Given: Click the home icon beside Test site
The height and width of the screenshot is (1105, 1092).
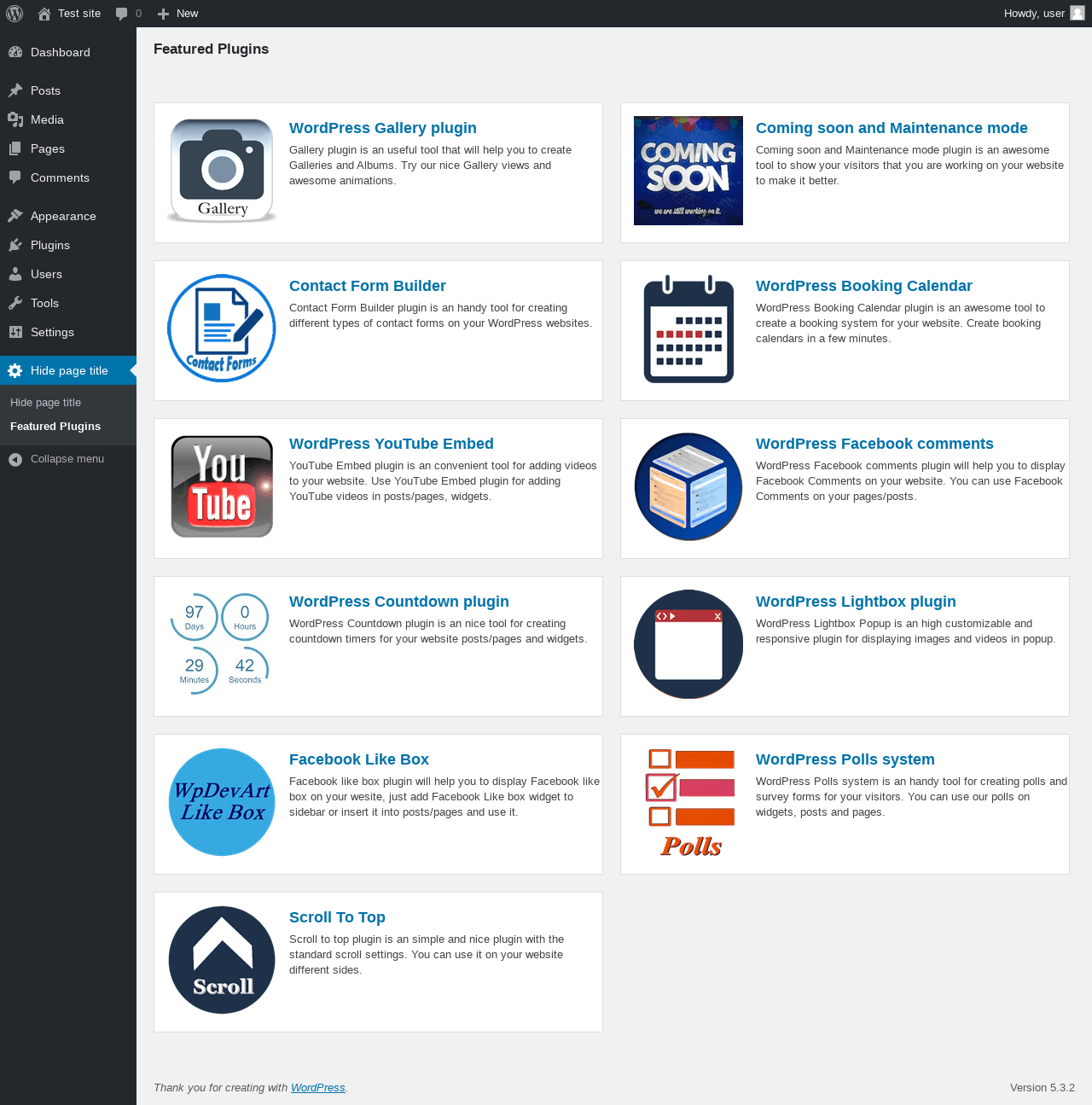Looking at the screenshot, I should pyautogui.click(x=44, y=14).
